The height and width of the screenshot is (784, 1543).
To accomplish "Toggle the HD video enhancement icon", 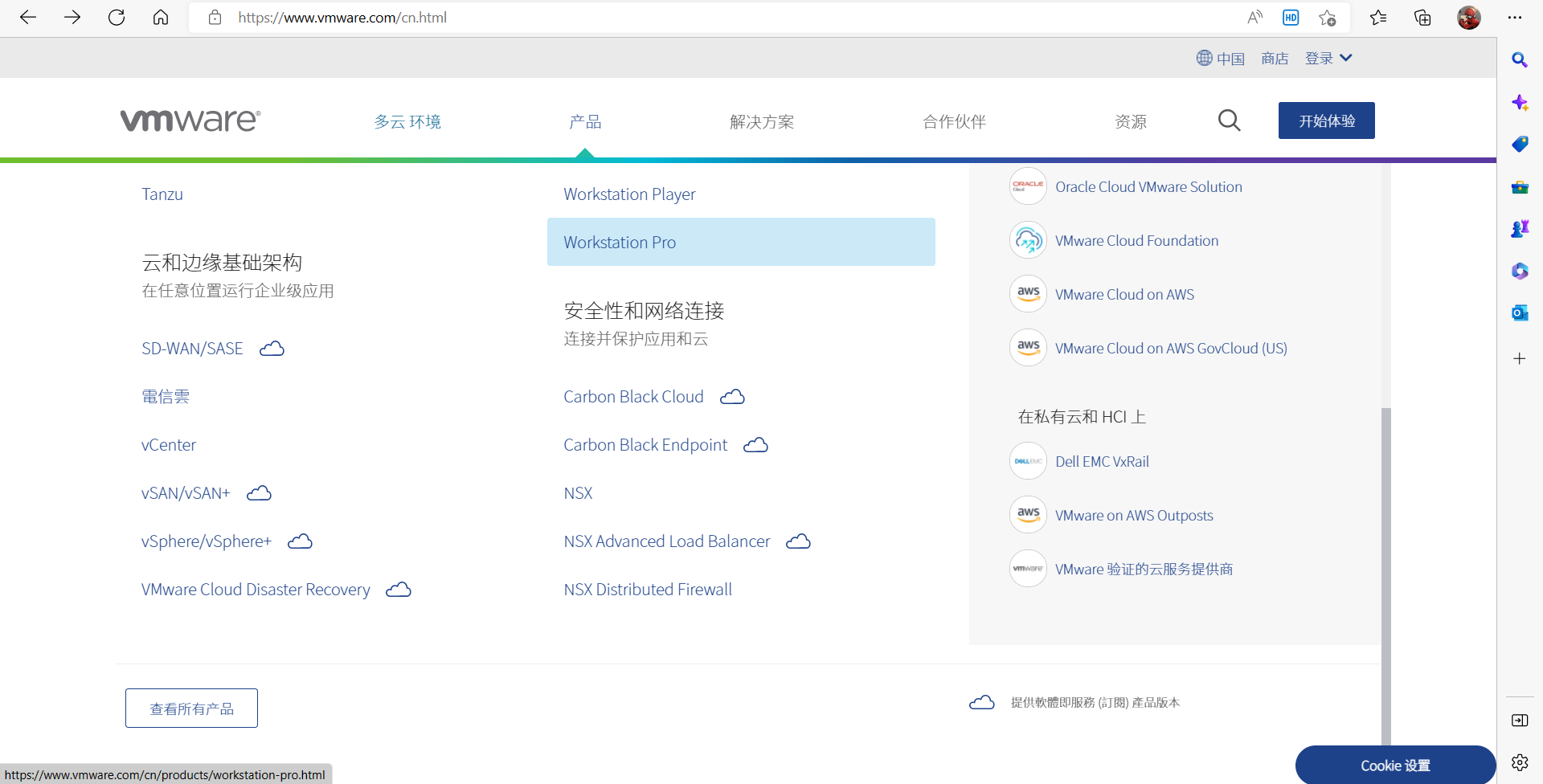I will tap(1291, 18).
